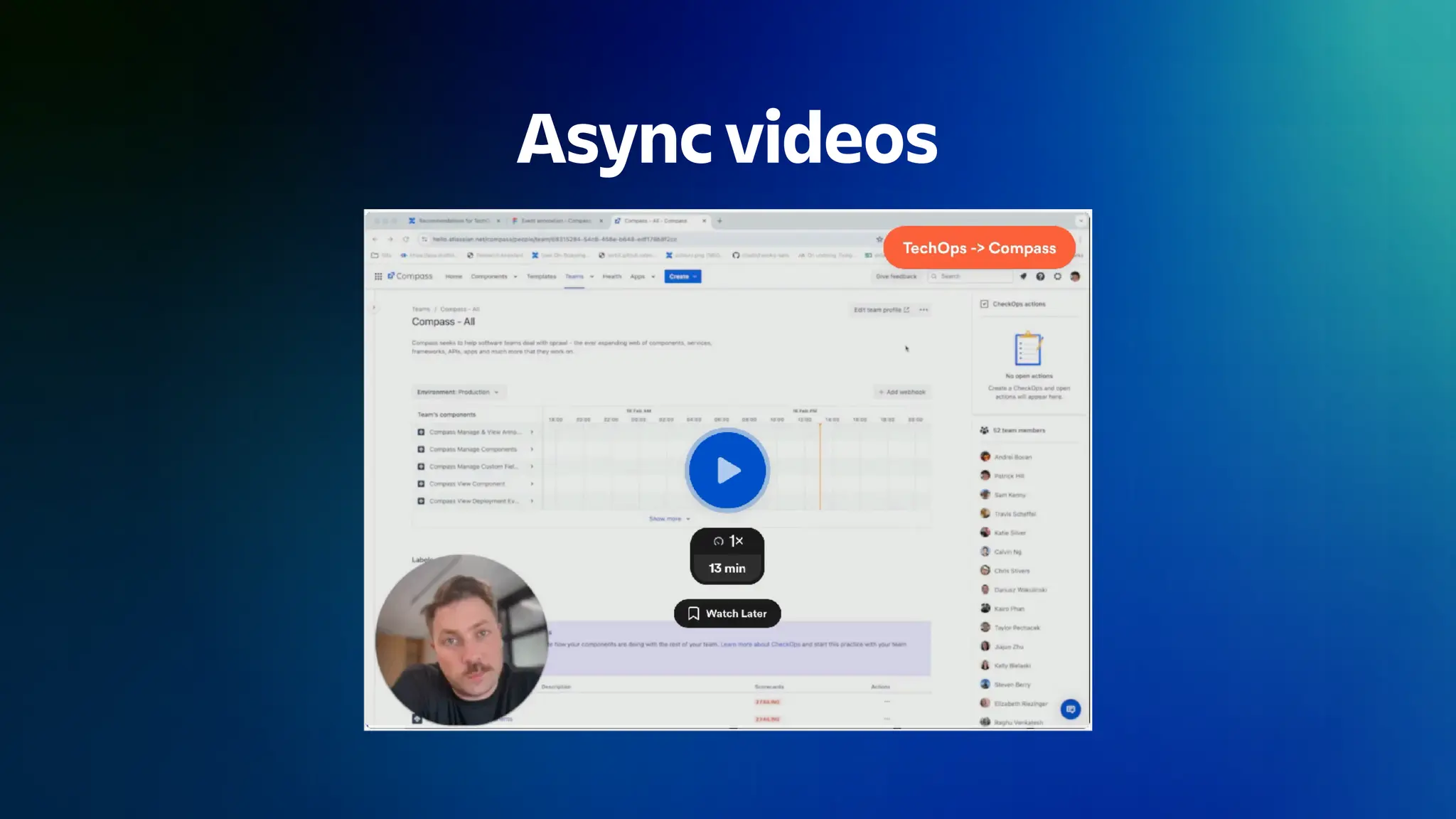This screenshot has height=819, width=1456.
Task: Open Steven Berry's team member entry
Action: (1005, 685)
